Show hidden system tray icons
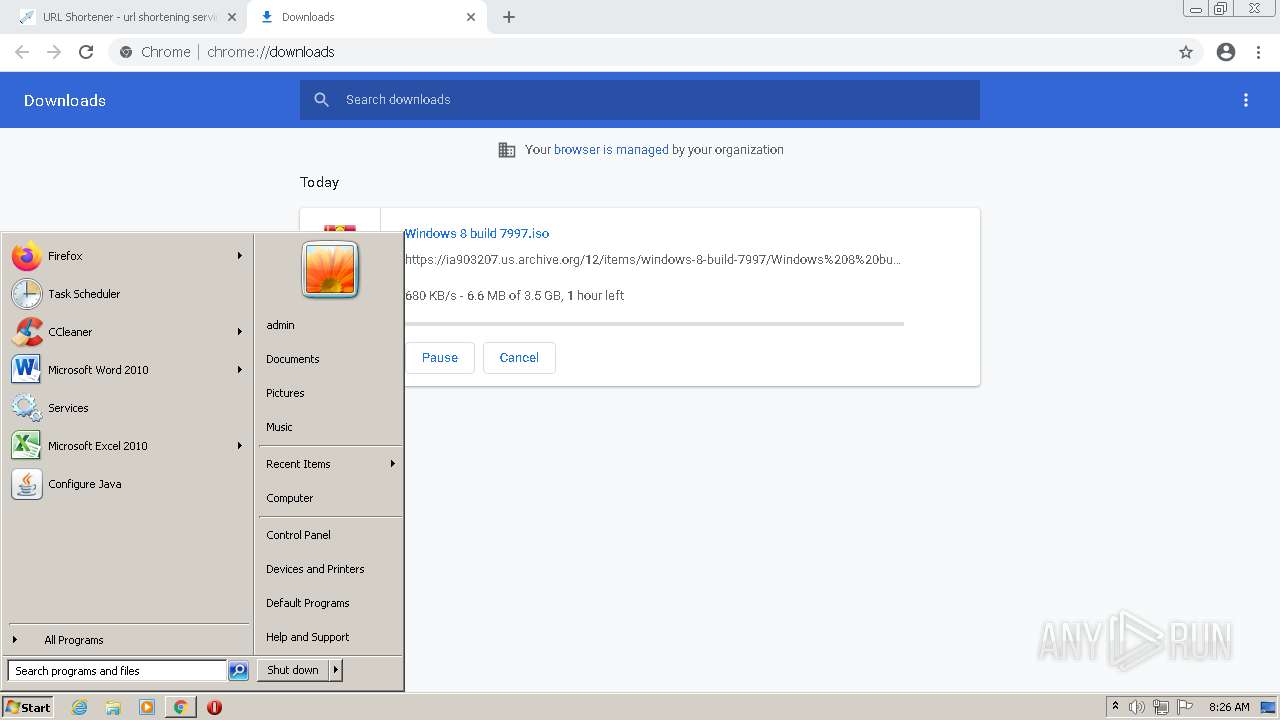The image size is (1280, 720). click(x=1115, y=707)
